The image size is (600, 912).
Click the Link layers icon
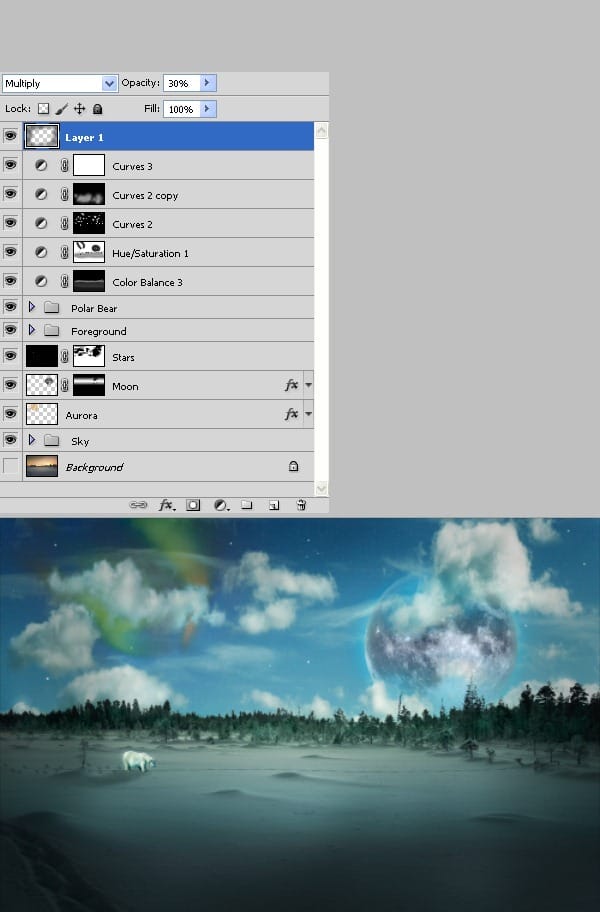138,506
